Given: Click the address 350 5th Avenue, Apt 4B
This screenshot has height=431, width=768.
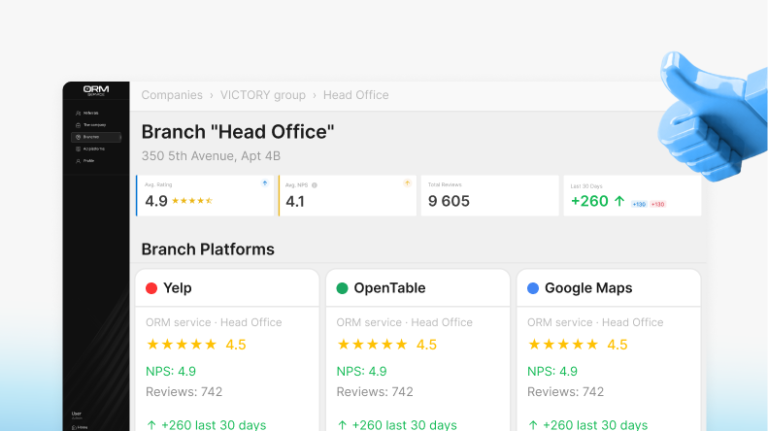Looking at the screenshot, I should (211, 156).
